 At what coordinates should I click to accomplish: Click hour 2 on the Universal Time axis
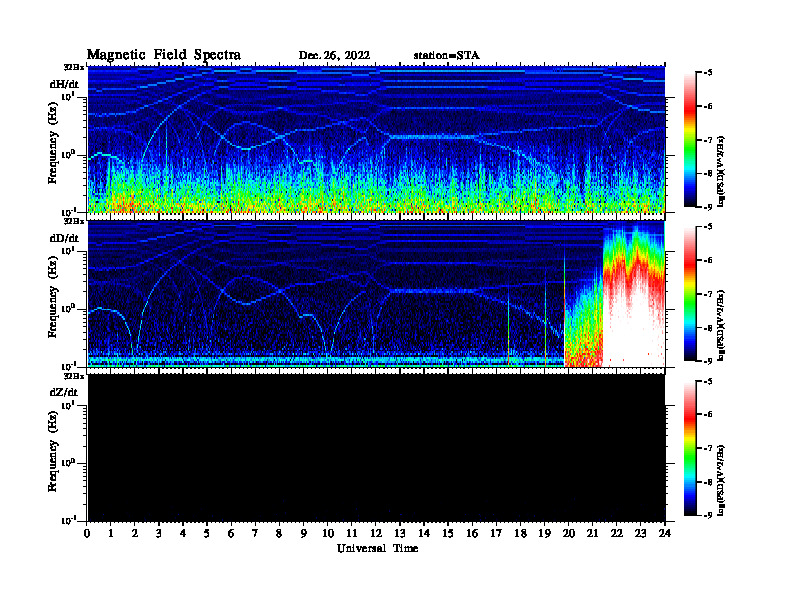[135, 533]
